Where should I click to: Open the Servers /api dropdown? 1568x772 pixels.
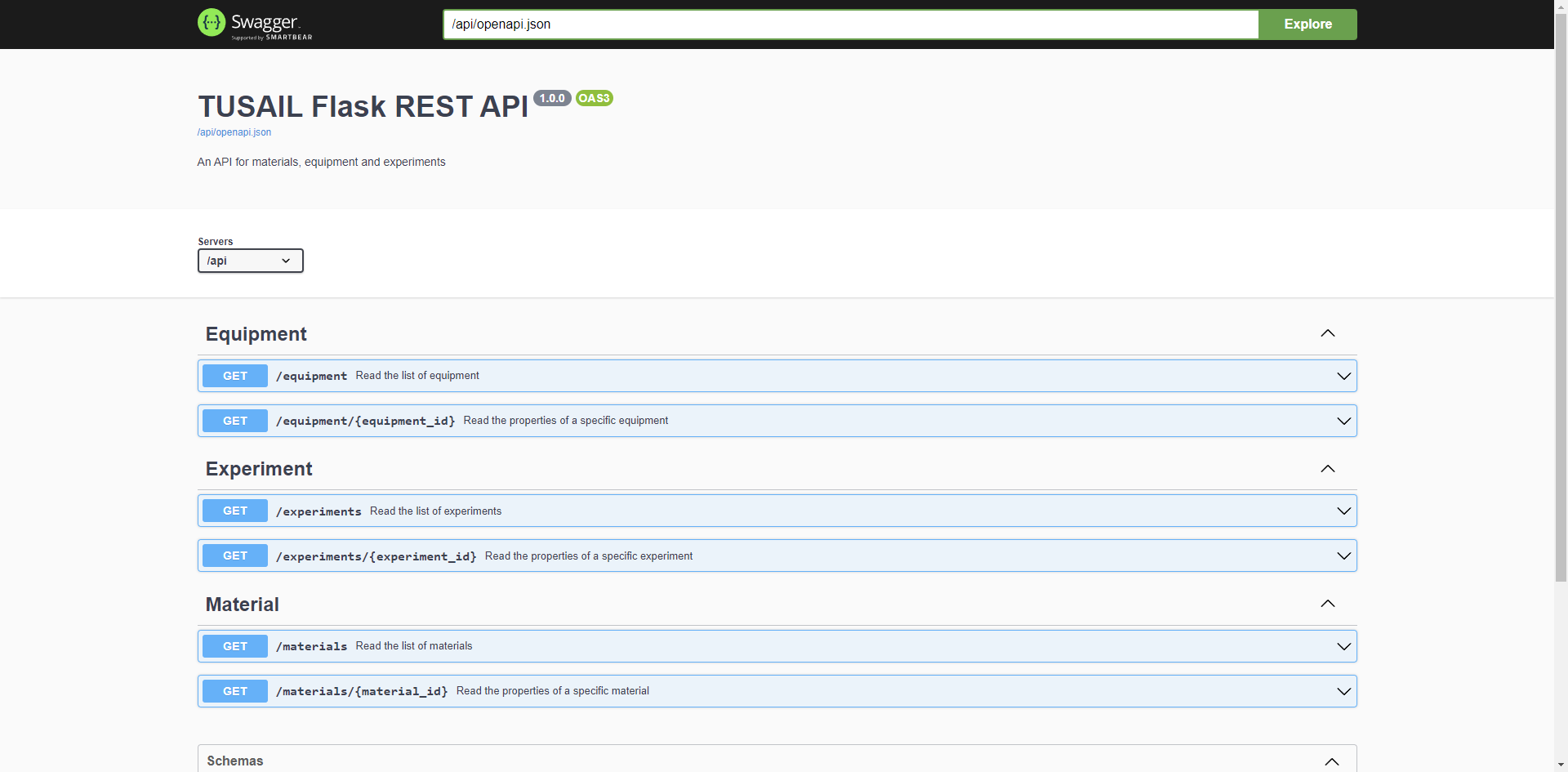(251, 261)
